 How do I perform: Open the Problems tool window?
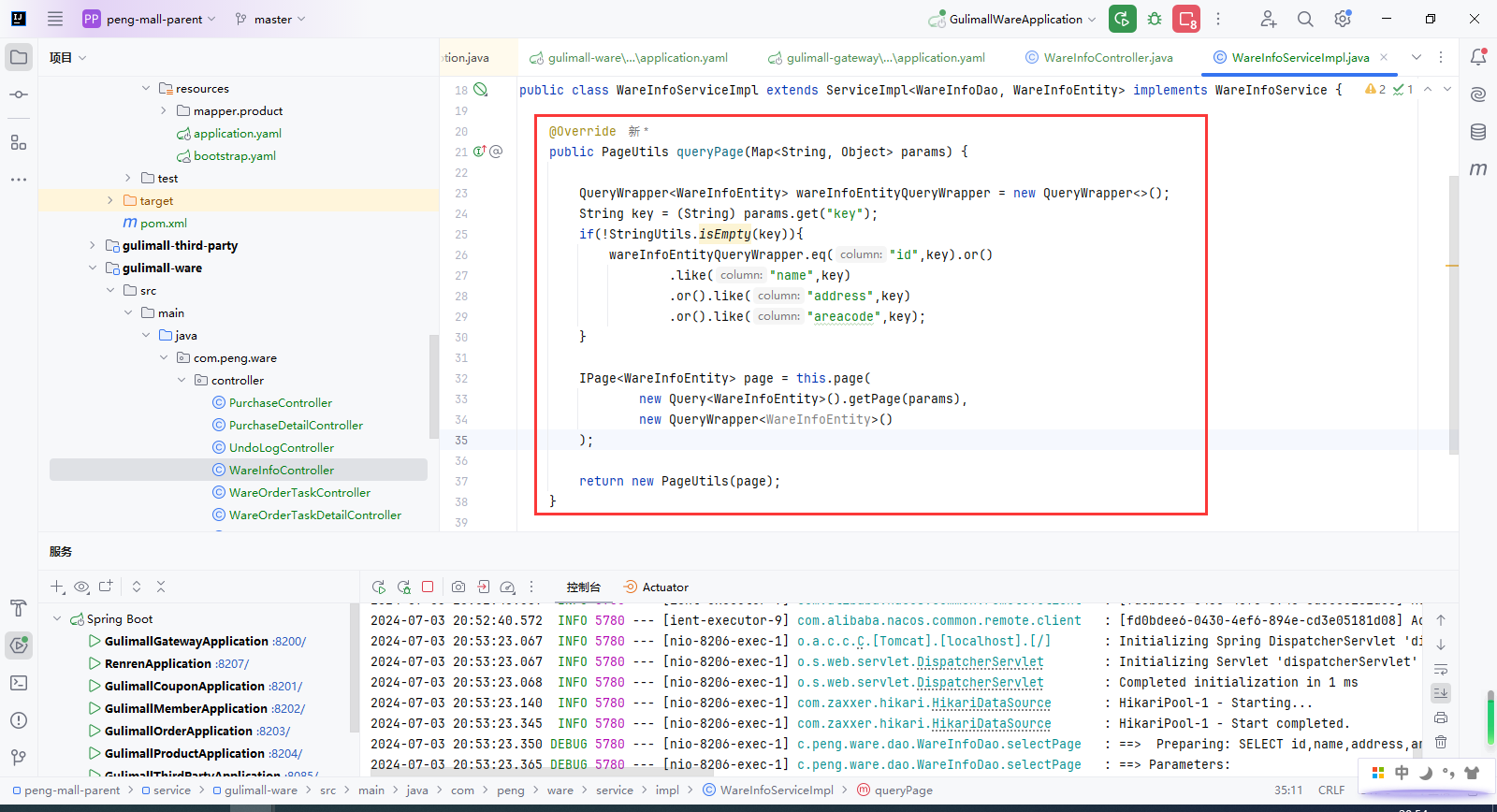point(19,720)
